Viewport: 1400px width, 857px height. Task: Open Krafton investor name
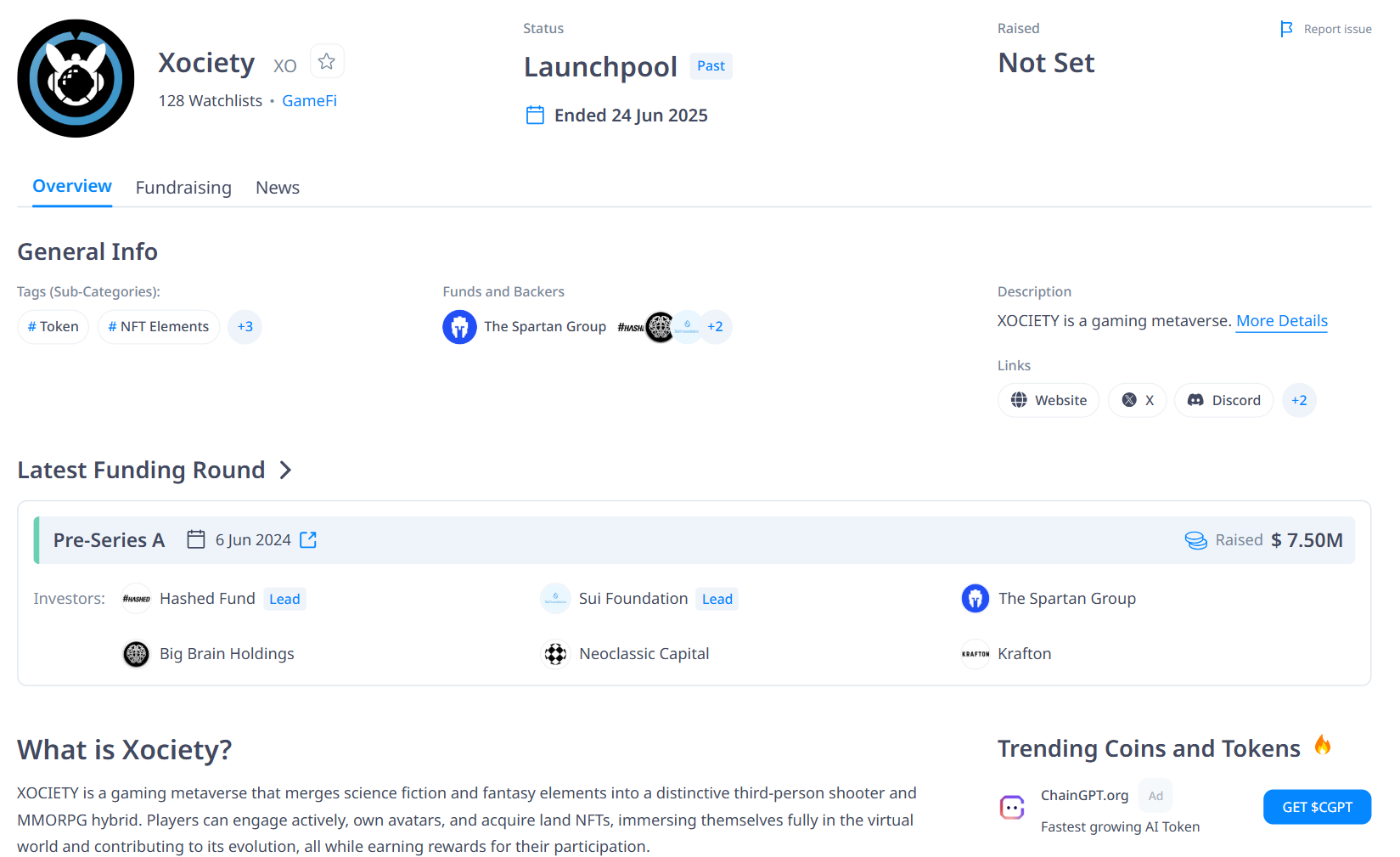(x=1025, y=654)
